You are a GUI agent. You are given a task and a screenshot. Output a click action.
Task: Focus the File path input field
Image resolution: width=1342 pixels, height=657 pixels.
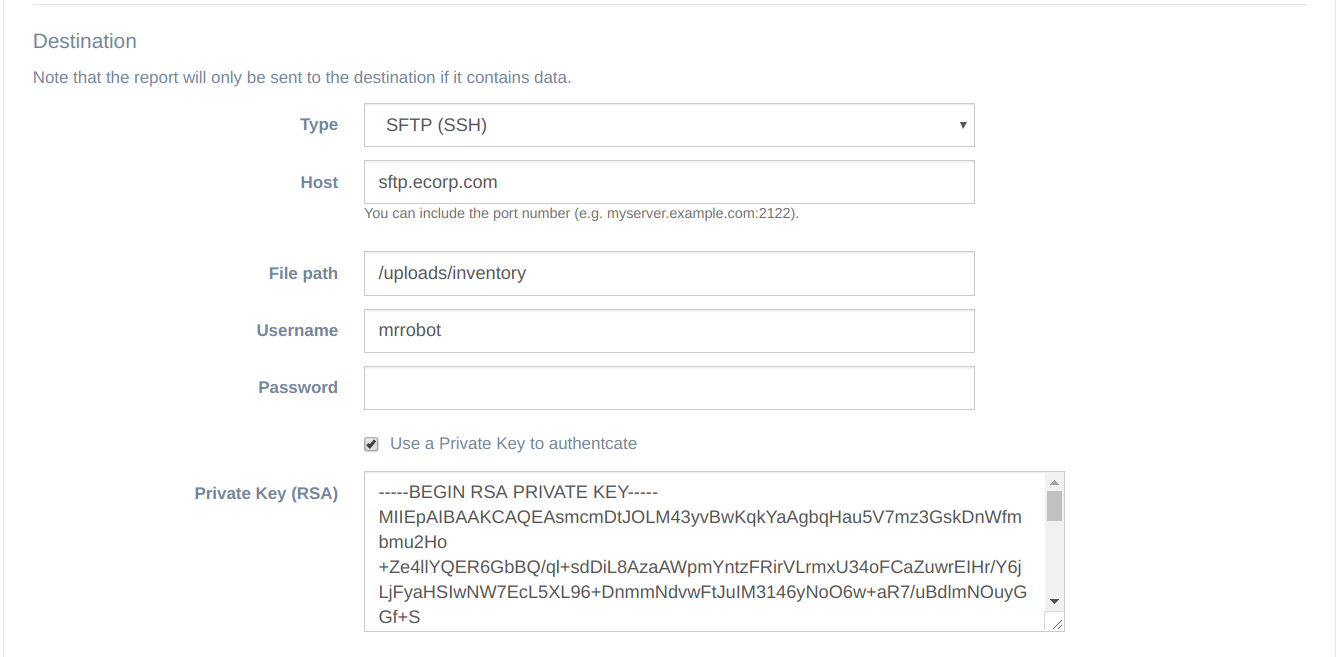[x=668, y=273]
